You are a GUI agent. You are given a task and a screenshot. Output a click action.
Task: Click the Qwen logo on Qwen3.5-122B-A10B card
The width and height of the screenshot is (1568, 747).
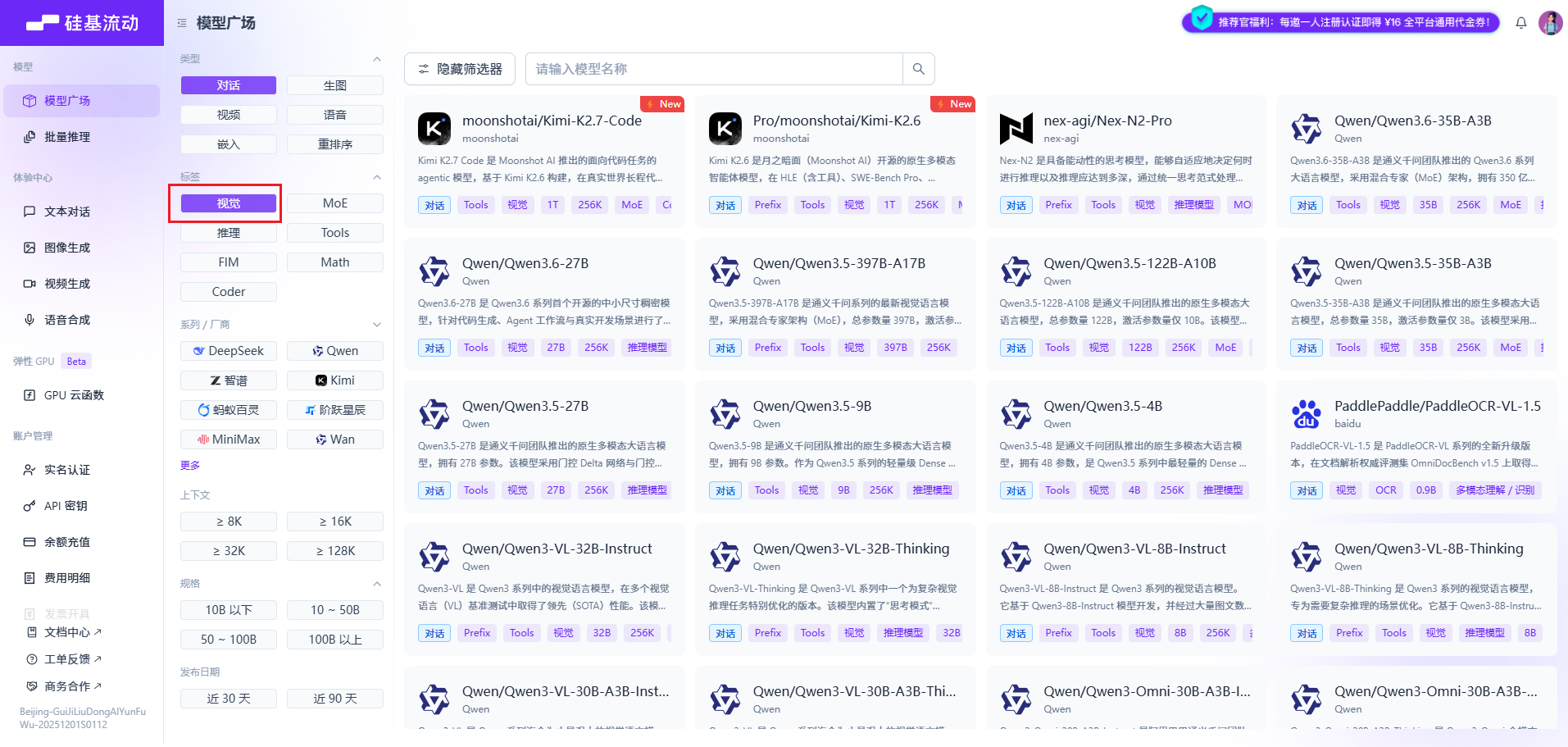point(1016,271)
